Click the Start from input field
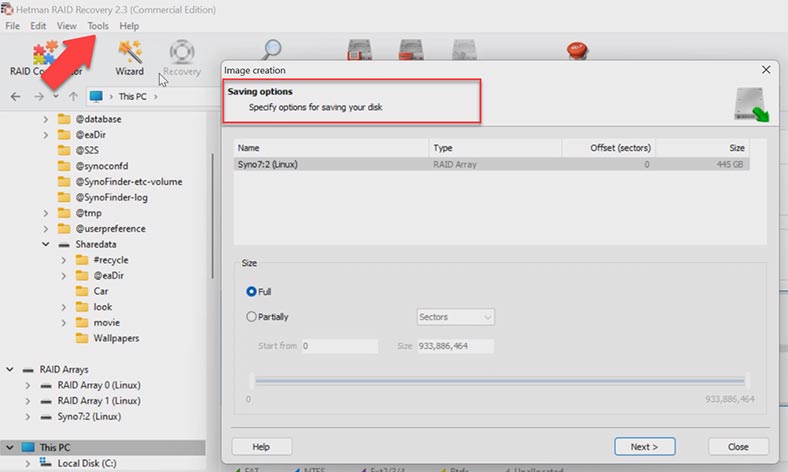 pos(340,346)
